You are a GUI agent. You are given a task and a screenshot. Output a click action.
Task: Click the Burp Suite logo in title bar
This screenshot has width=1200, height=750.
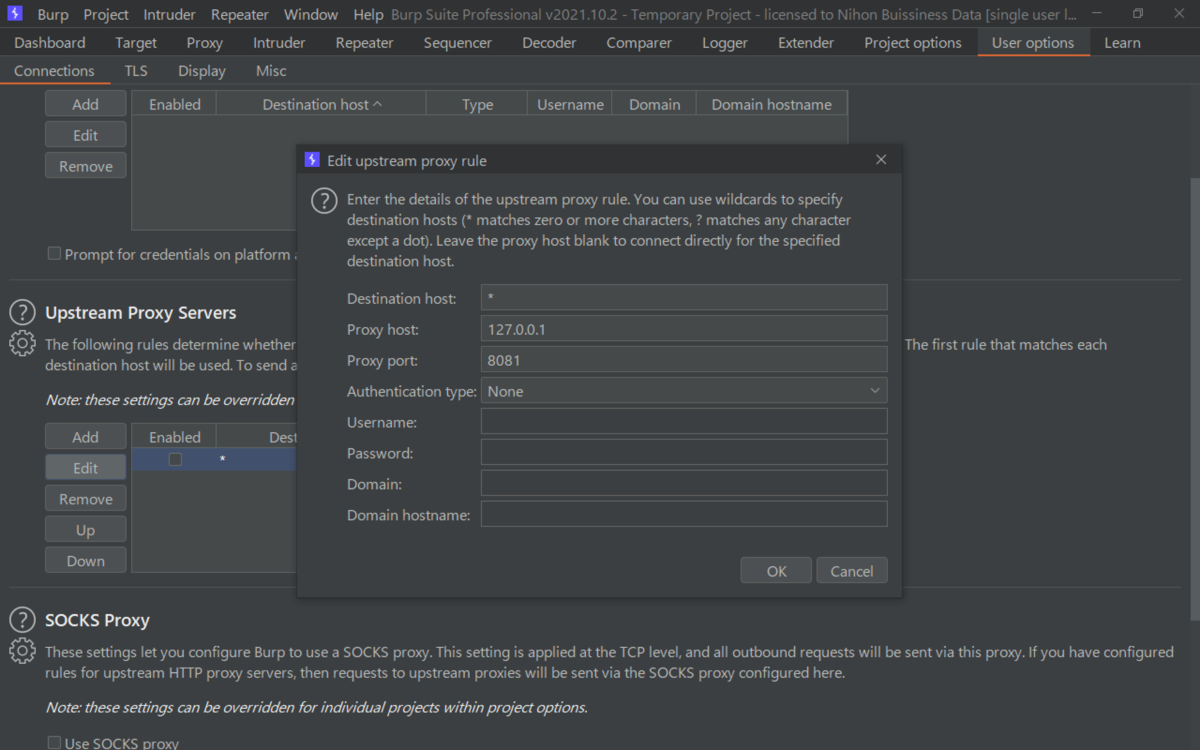tap(15, 14)
